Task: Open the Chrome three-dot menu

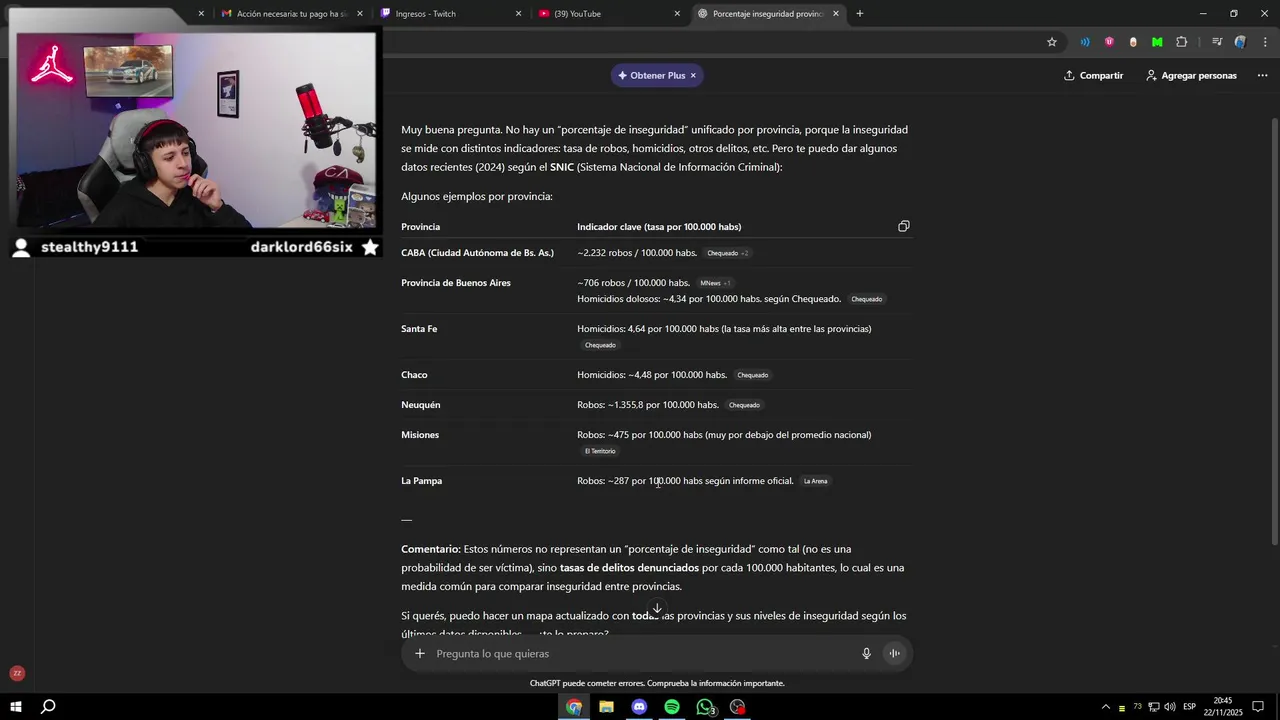Action: (x=1265, y=42)
